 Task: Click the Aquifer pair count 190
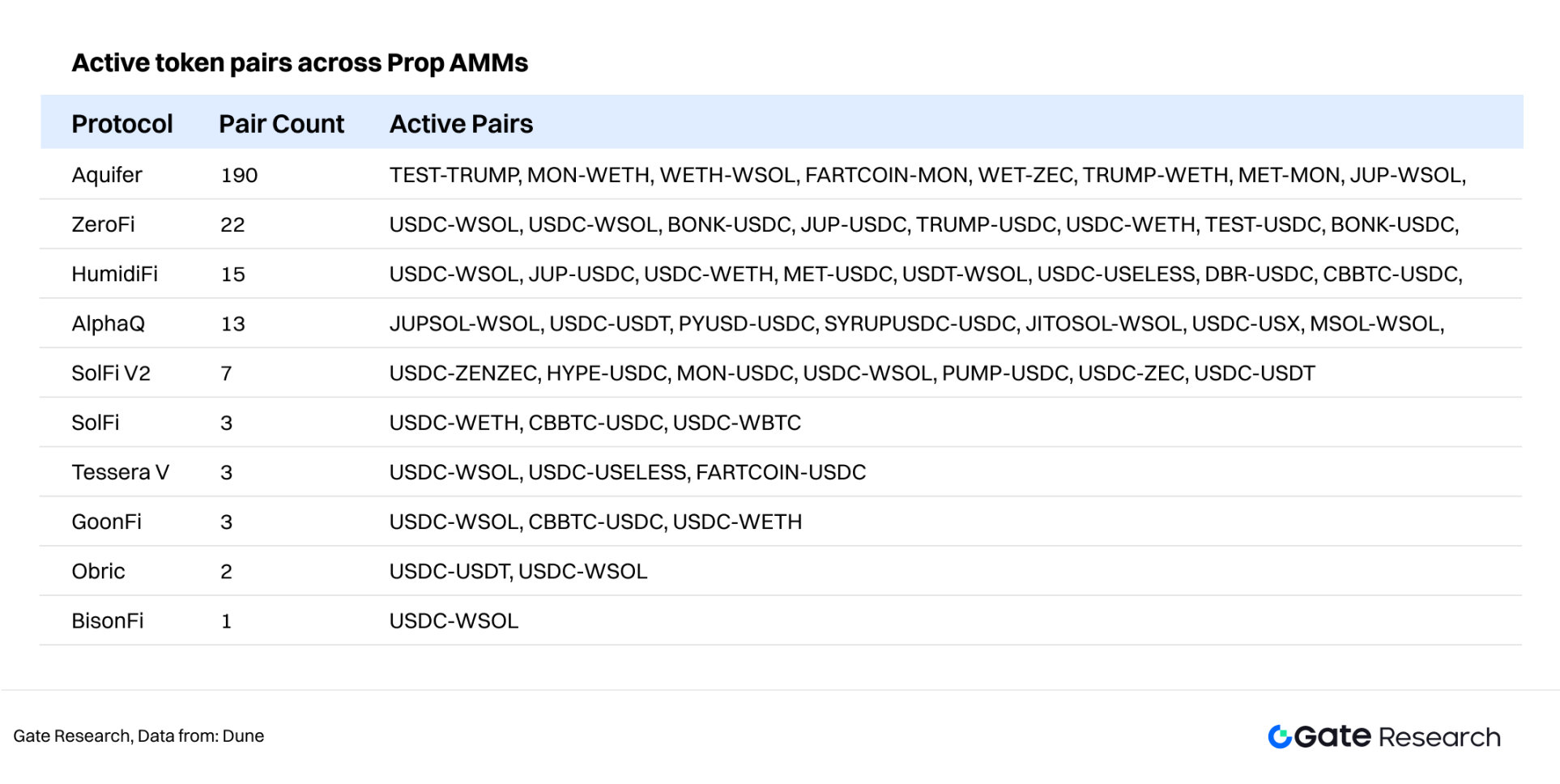coord(239,175)
